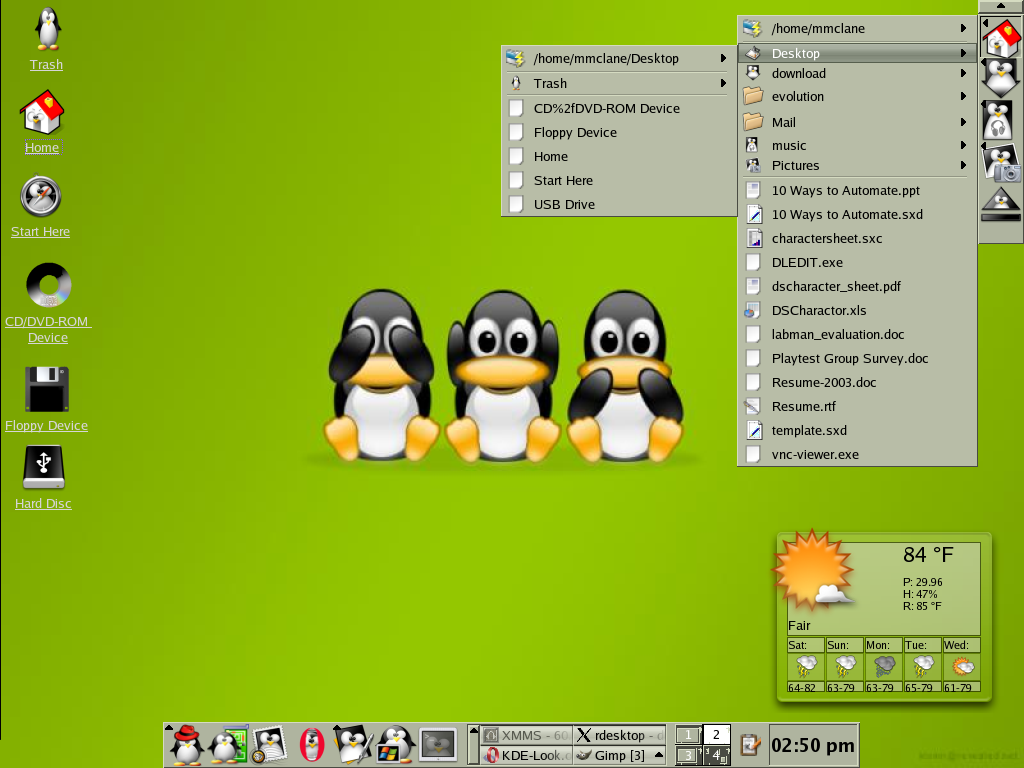Choose Home in the Desktop popup menu

click(618, 157)
